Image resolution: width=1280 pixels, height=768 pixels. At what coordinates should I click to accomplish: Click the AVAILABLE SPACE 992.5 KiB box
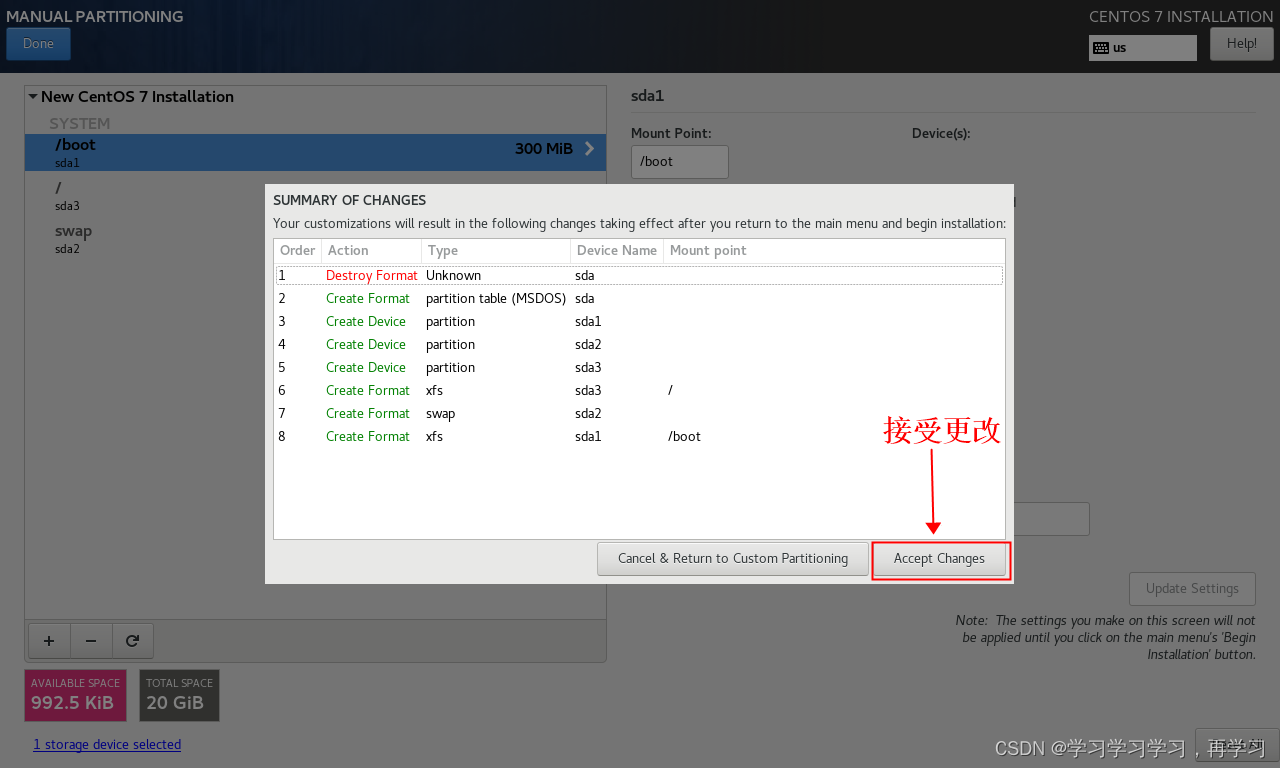pos(76,696)
